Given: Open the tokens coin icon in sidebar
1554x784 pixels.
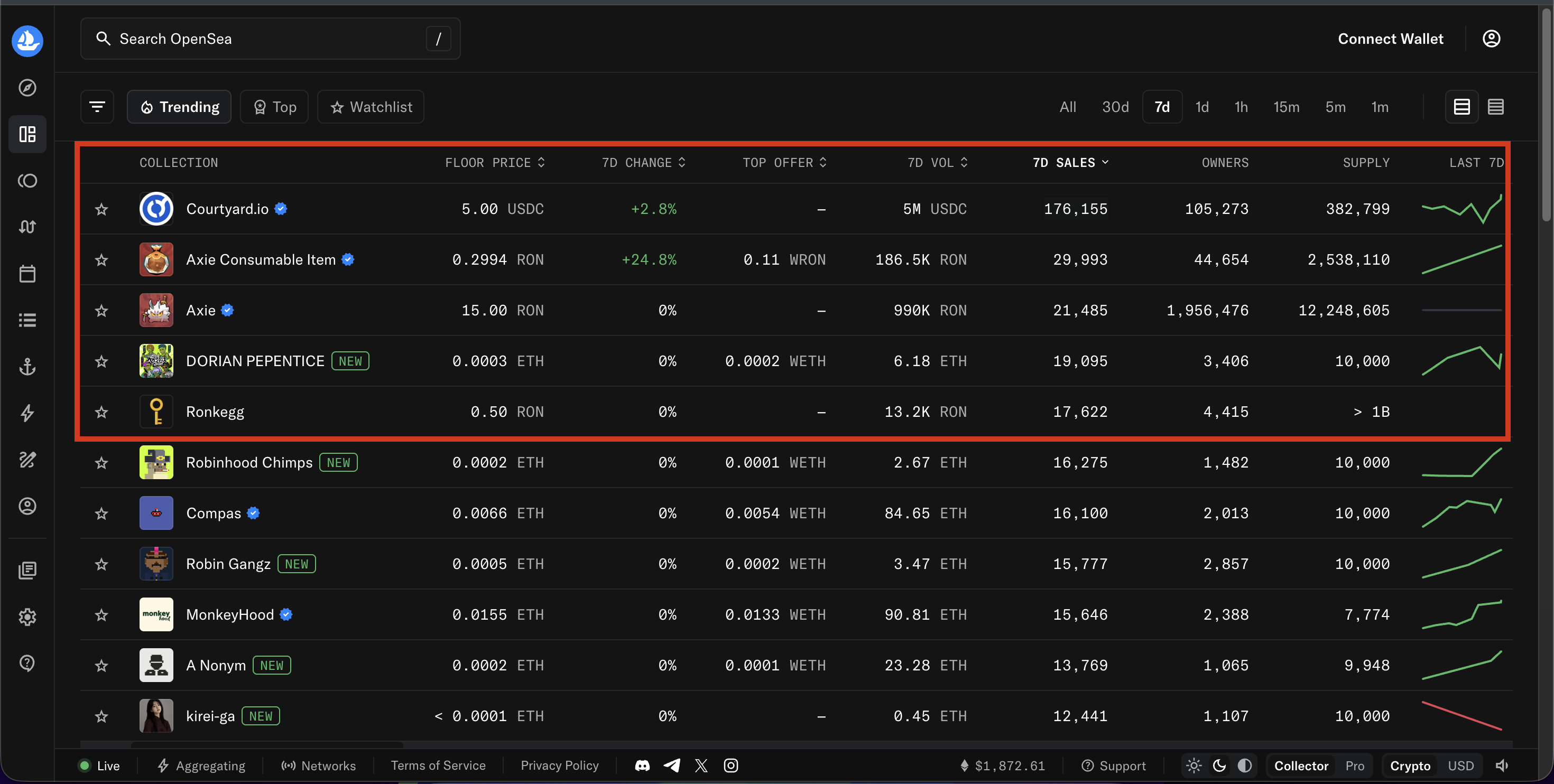Looking at the screenshot, I should click(27, 180).
